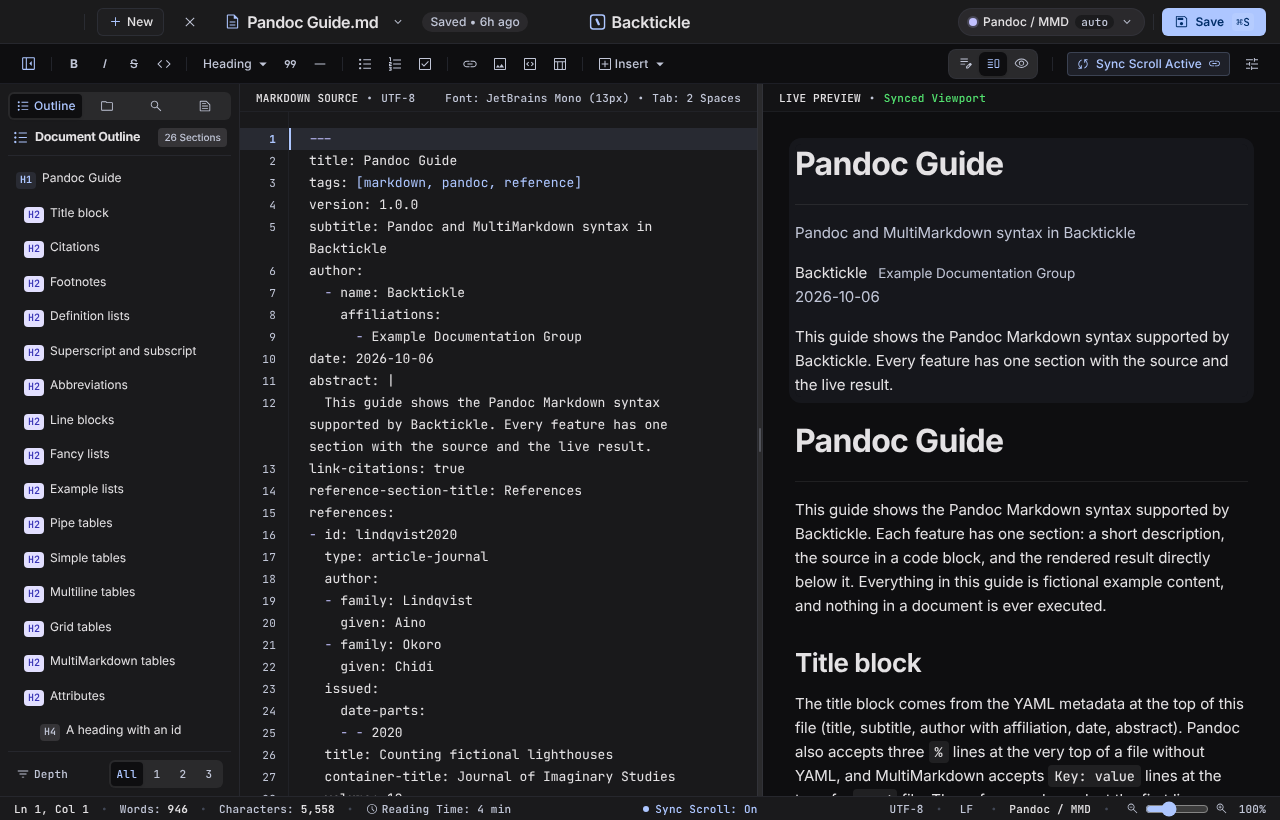The height and width of the screenshot is (820, 1280).
Task: Open the Files tab folder icon
Action: pos(107,106)
